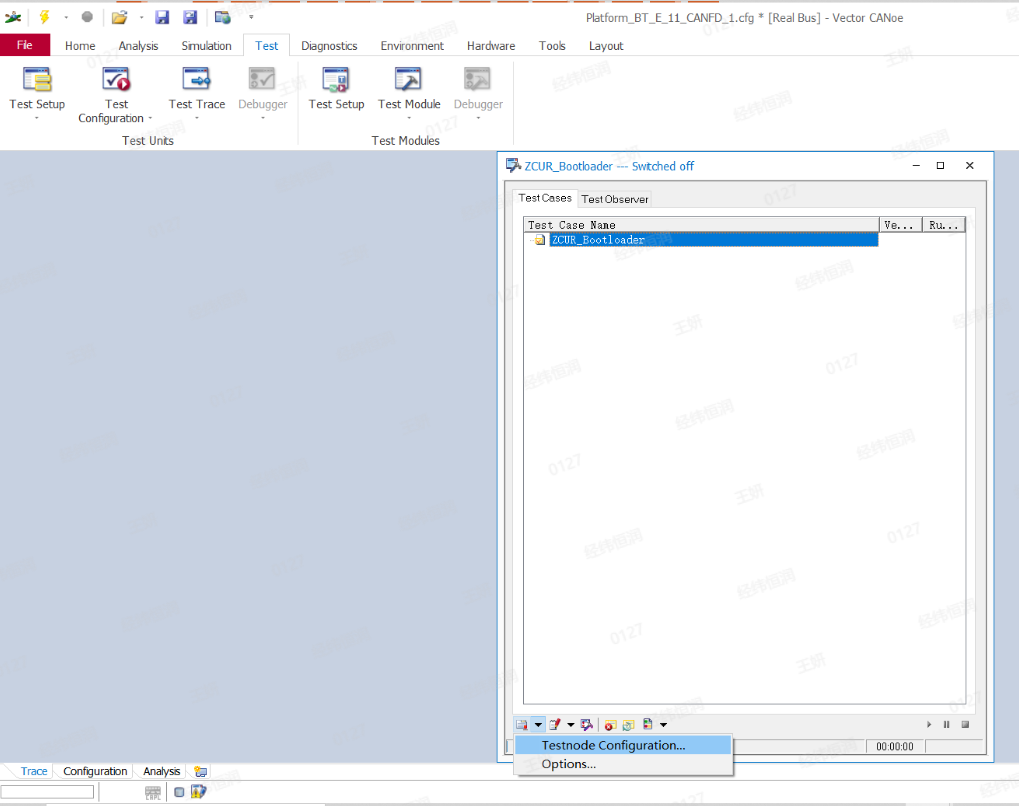This screenshot has height=806, width=1019.
Task: Expand the dropdown arrow beside open folder
Action: tap(141, 18)
